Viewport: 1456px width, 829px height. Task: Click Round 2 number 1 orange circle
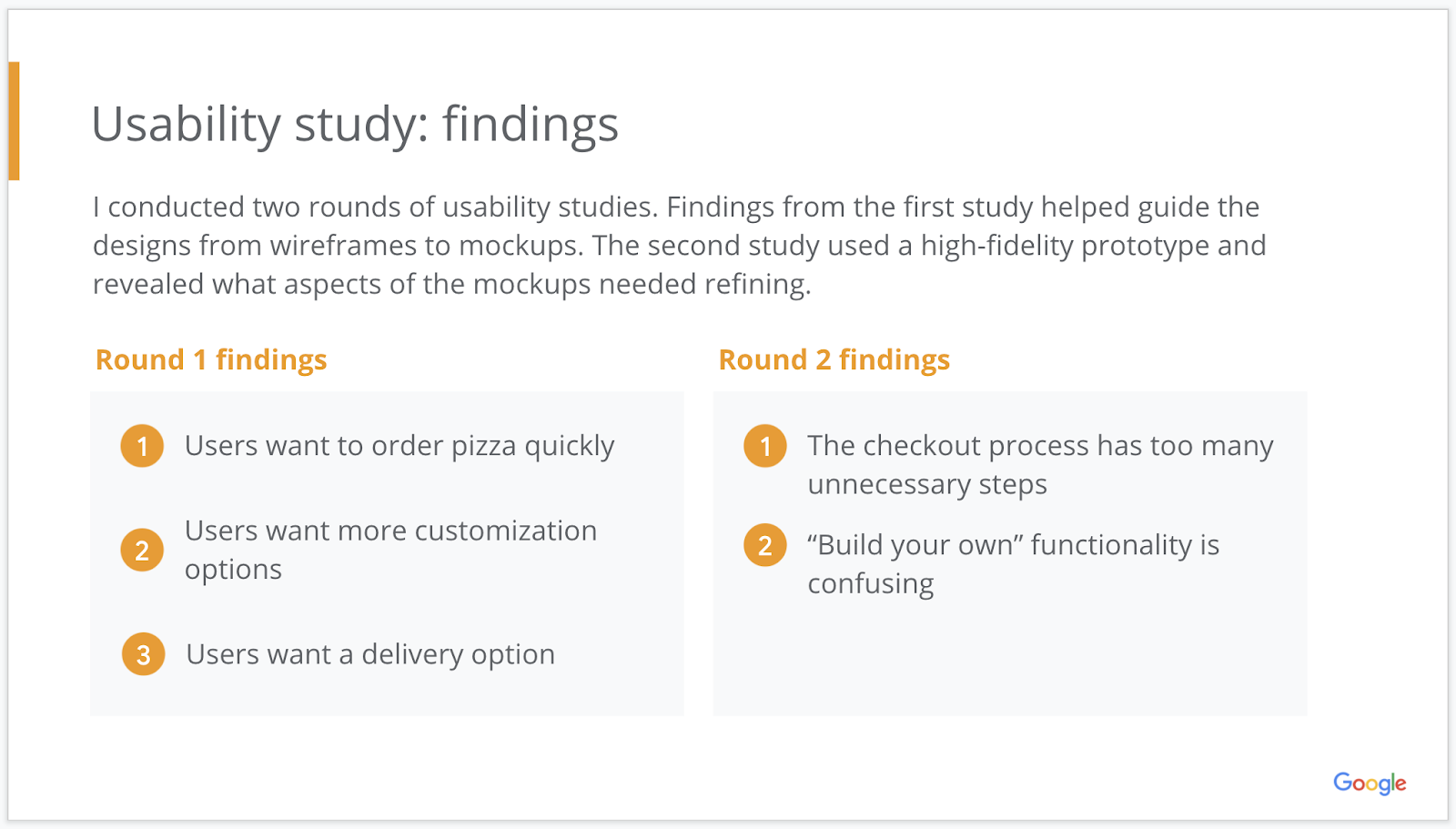tap(765, 446)
